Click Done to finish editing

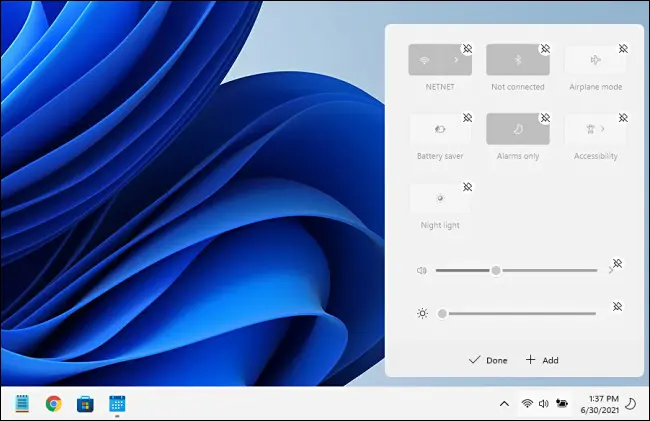[488, 360]
